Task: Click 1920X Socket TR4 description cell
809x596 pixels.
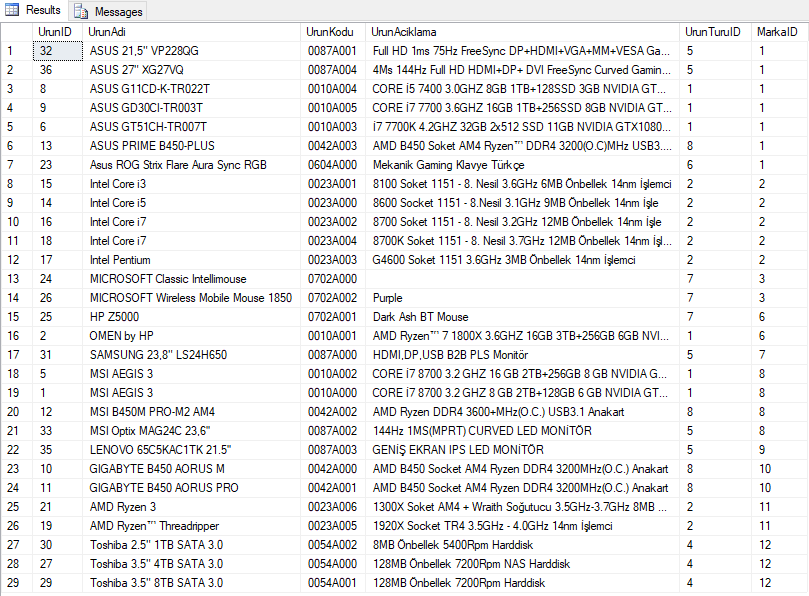Action: [522, 526]
